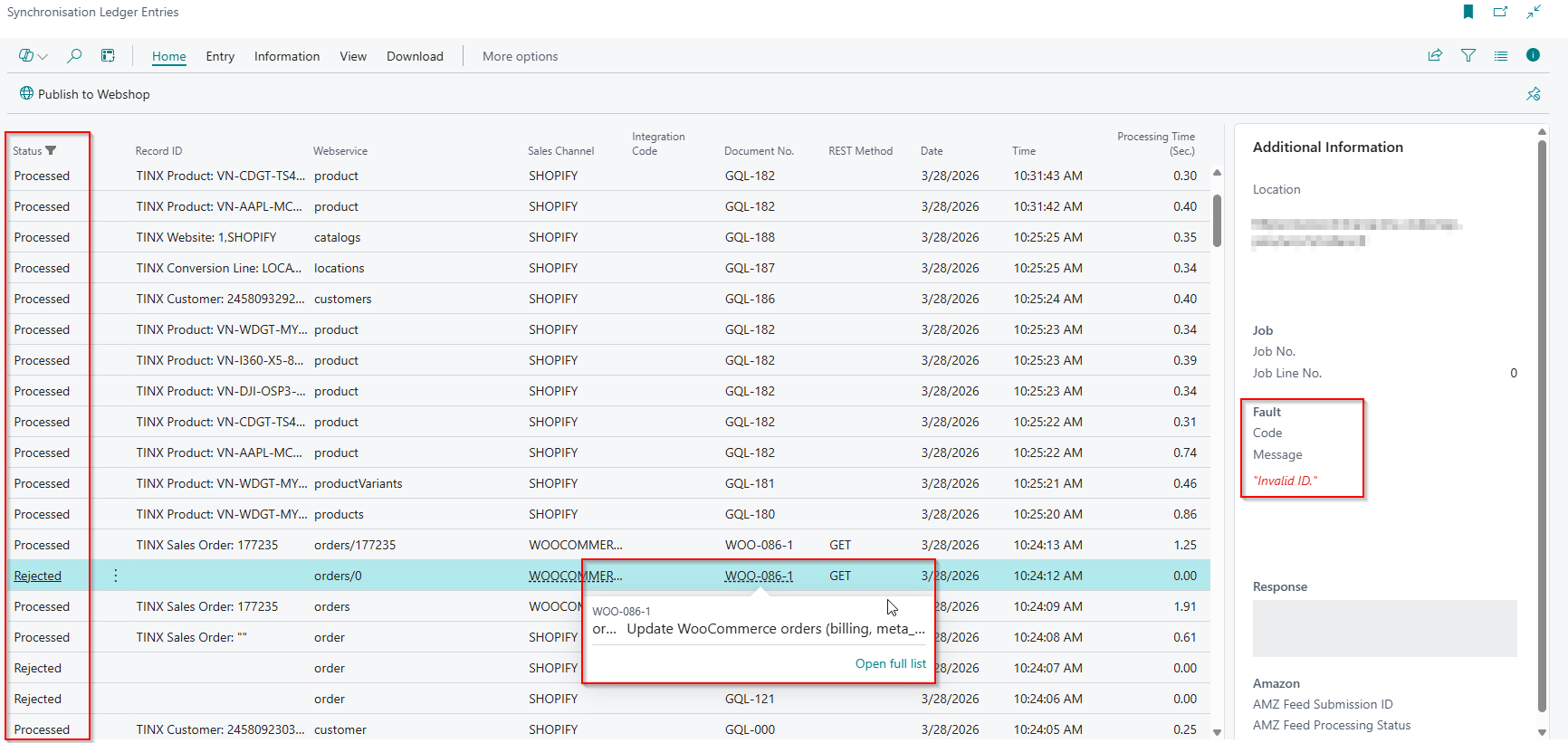Click the catalogs webservice cell
The height and width of the screenshot is (743, 1568).
[338, 237]
